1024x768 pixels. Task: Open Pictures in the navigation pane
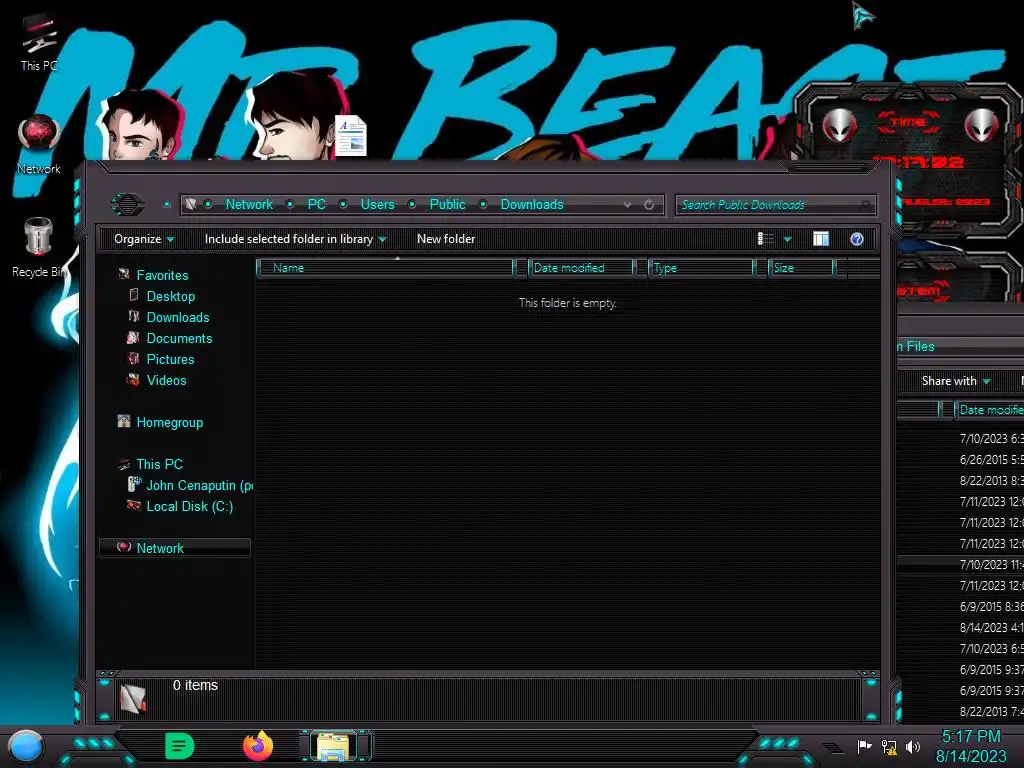(170, 359)
